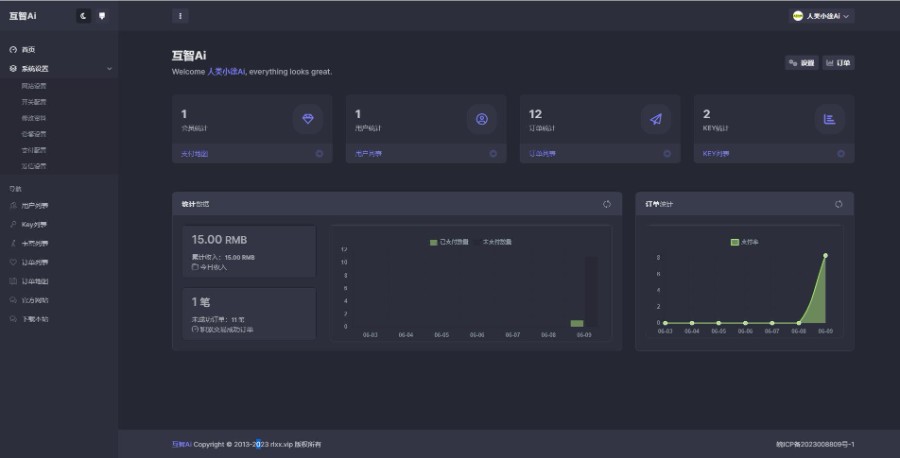
Task: Refresh the 订单统计 line chart panel
Action: coord(839,204)
